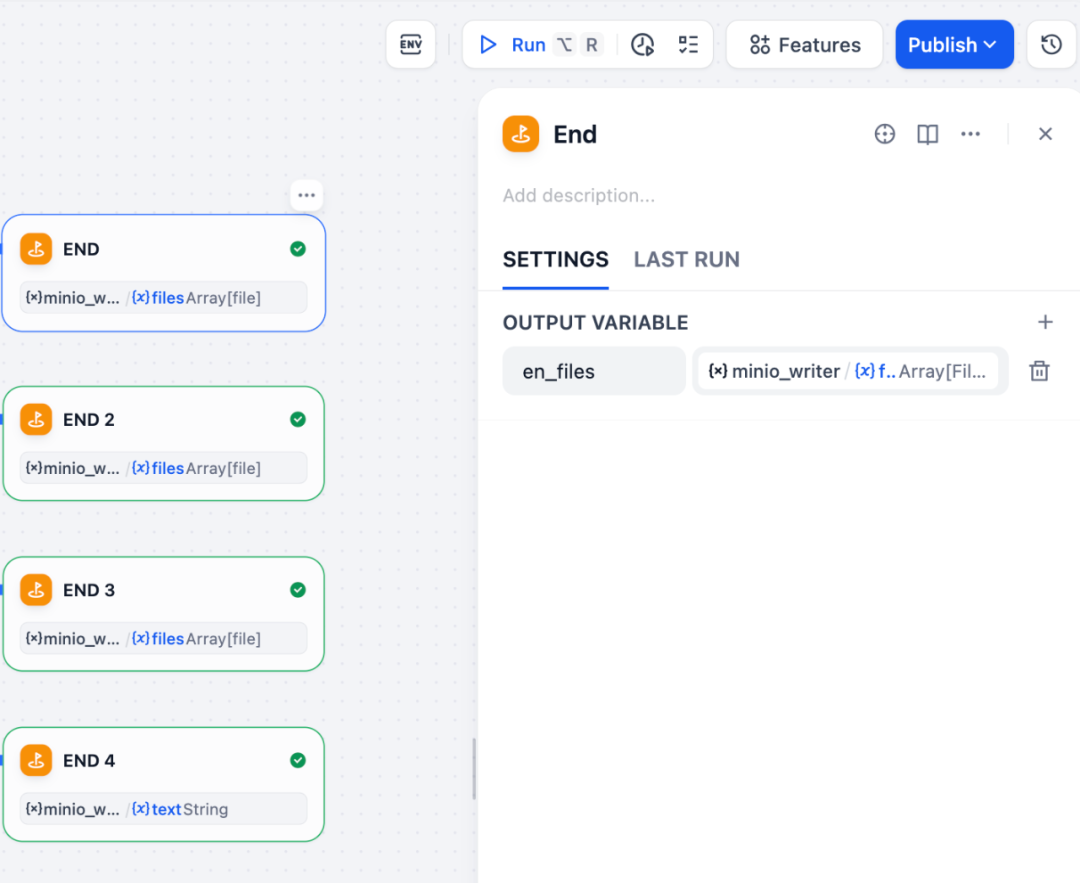The image size is (1080, 883).
Task: Open the Run keyboard shortcut R badge
Action: coord(591,44)
